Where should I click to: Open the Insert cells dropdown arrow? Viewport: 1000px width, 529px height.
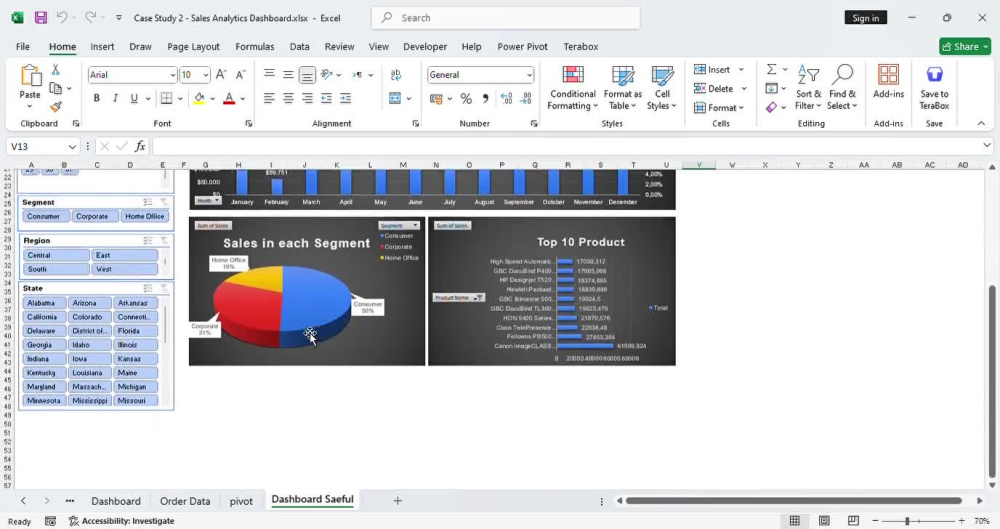coord(741,70)
